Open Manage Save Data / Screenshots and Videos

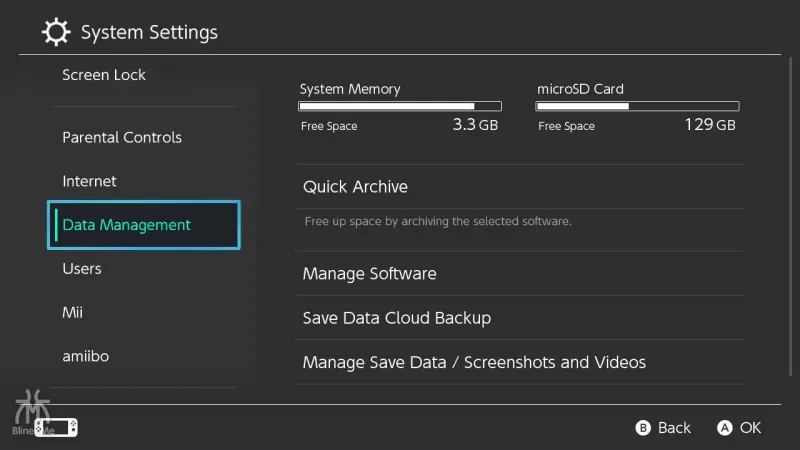[519, 362]
